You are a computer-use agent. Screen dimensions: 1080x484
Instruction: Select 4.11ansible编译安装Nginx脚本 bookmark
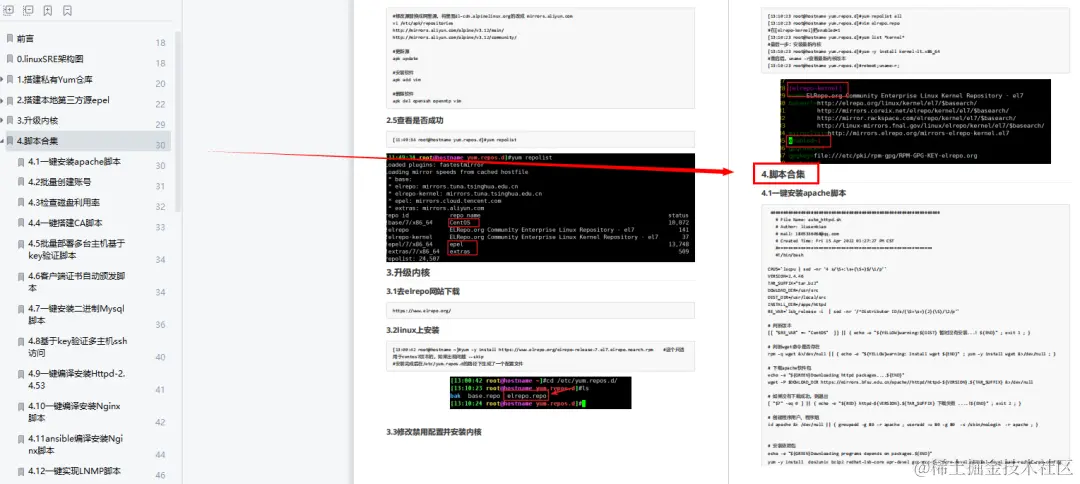[x=76, y=444]
